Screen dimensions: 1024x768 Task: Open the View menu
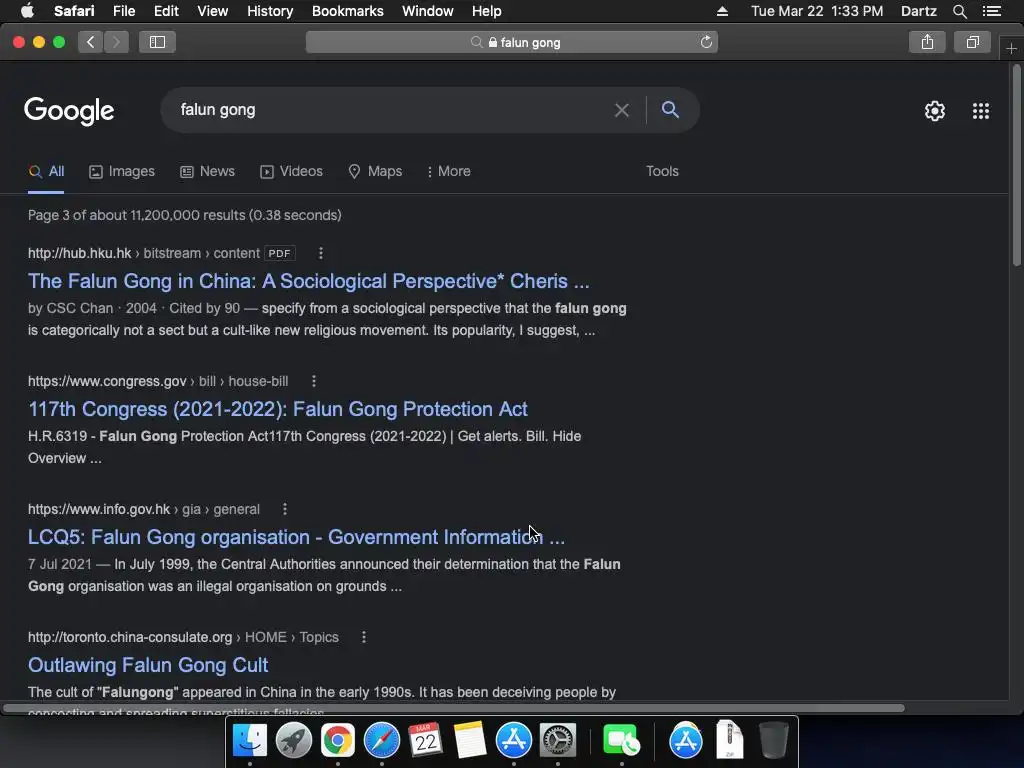click(x=212, y=11)
